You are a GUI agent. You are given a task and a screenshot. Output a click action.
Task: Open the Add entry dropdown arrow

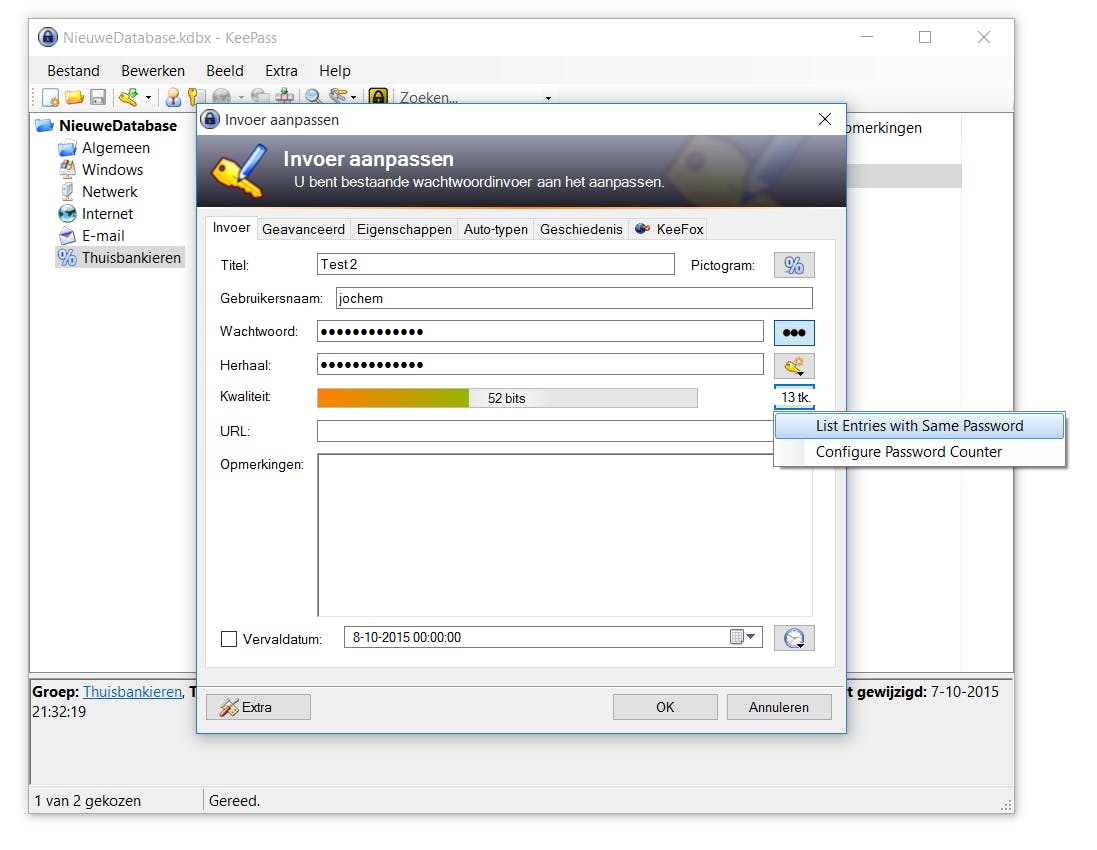click(x=148, y=98)
